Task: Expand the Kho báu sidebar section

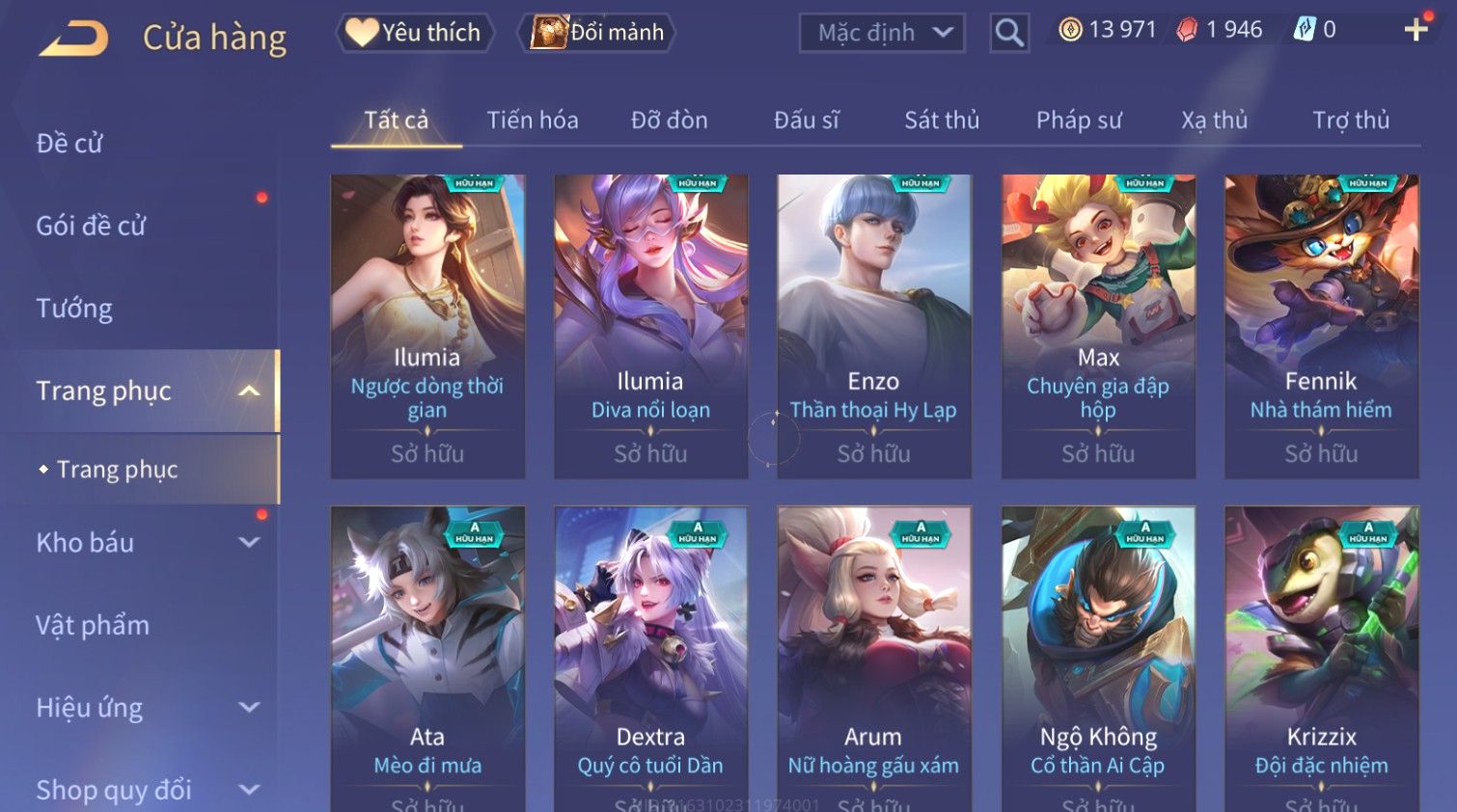Action: (249, 542)
